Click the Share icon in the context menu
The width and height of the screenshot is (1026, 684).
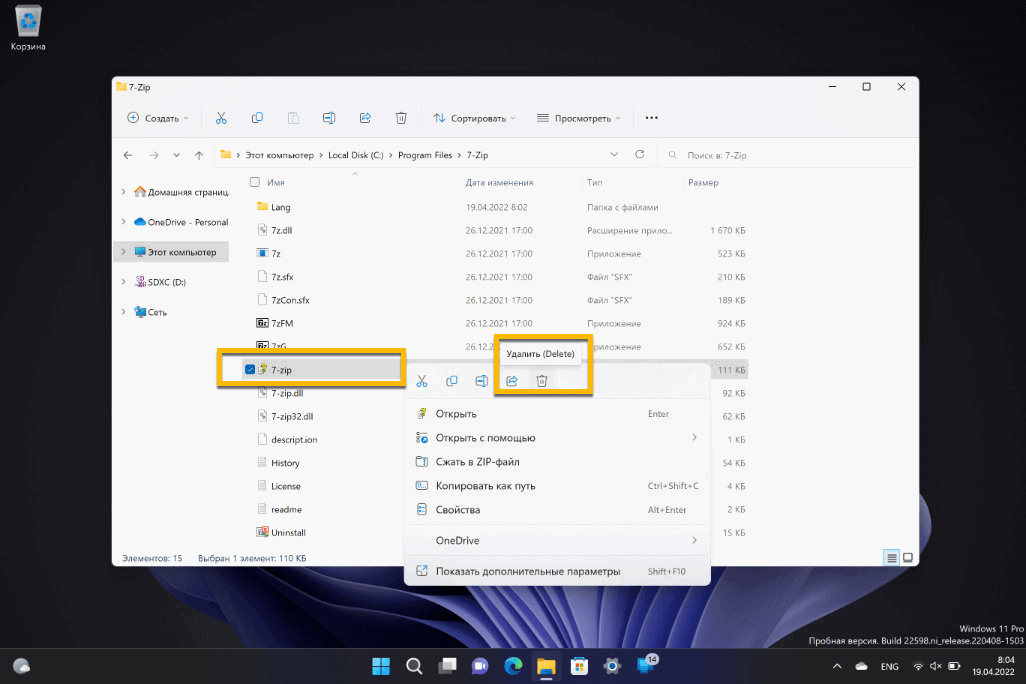[x=511, y=381]
